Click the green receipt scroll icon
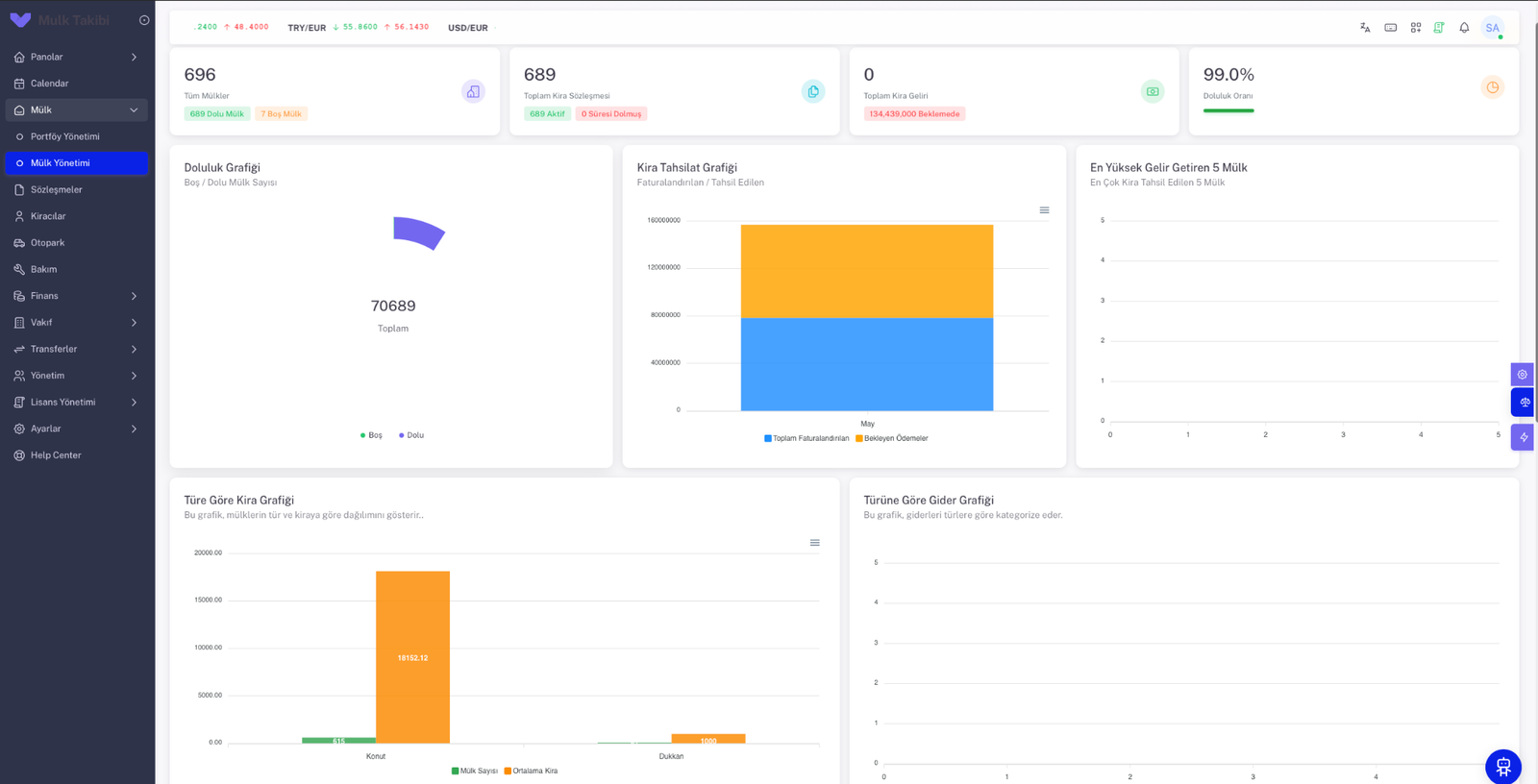 (1439, 28)
